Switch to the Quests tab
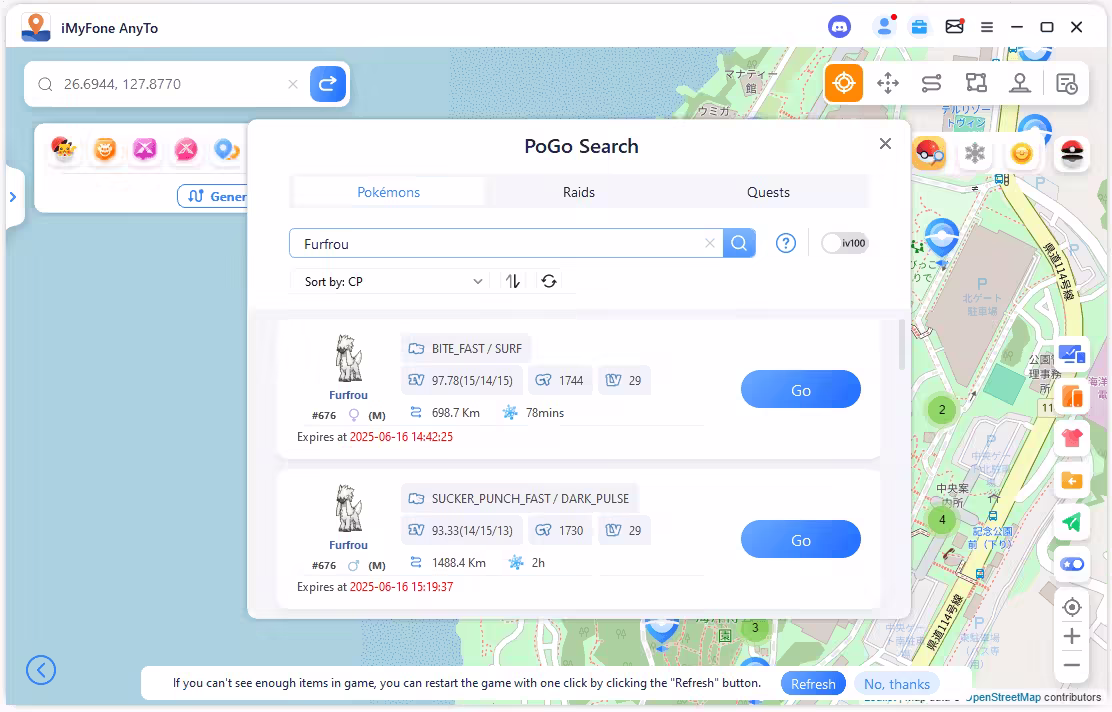The height and width of the screenshot is (712, 1112). (x=768, y=192)
